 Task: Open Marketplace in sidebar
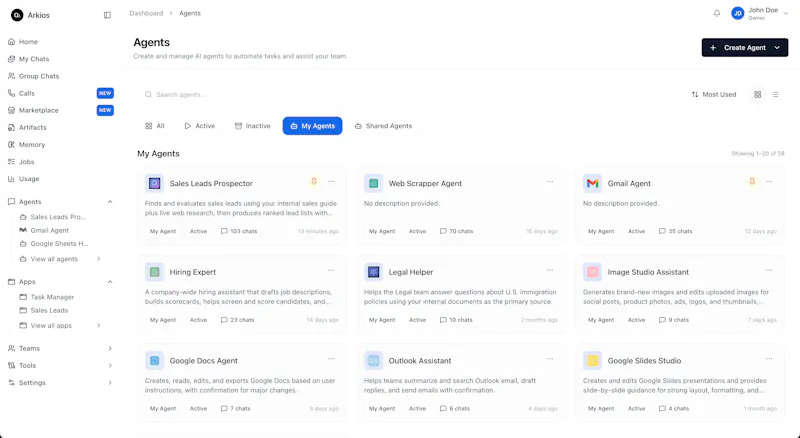pos(60,110)
